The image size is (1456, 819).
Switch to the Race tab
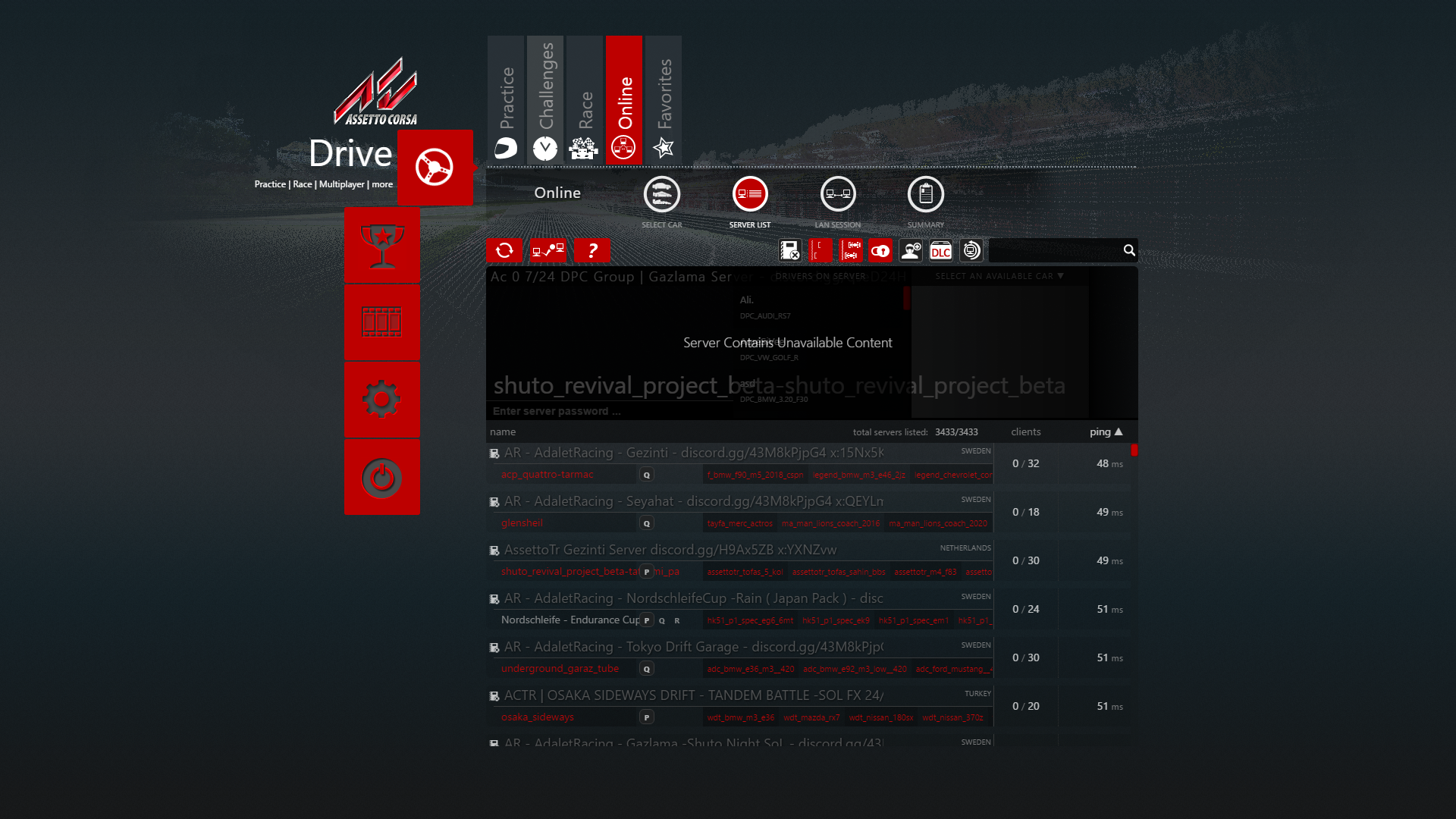[x=584, y=99]
